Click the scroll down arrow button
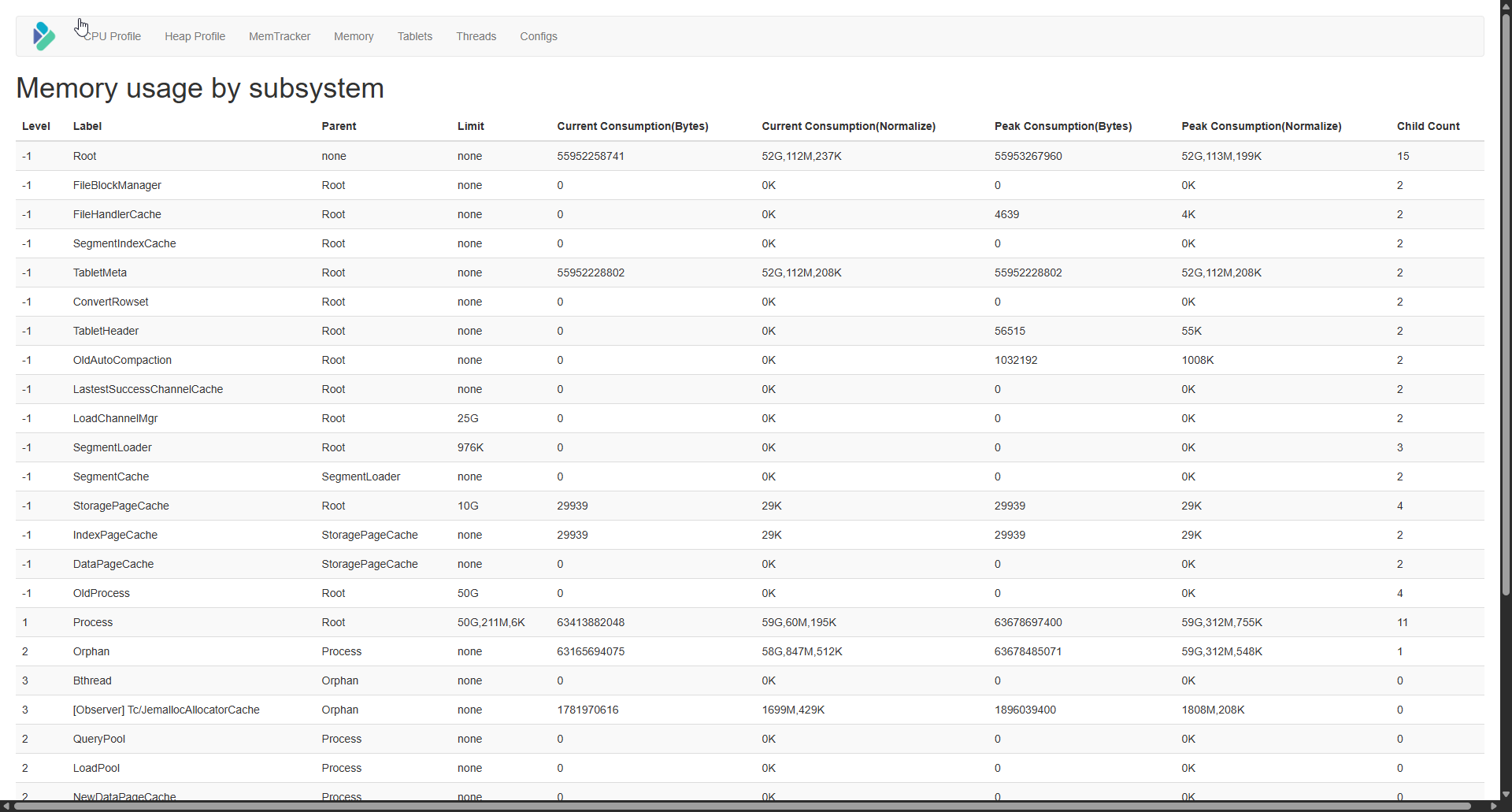The height and width of the screenshot is (812, 1512). (x=1506, y=795)
